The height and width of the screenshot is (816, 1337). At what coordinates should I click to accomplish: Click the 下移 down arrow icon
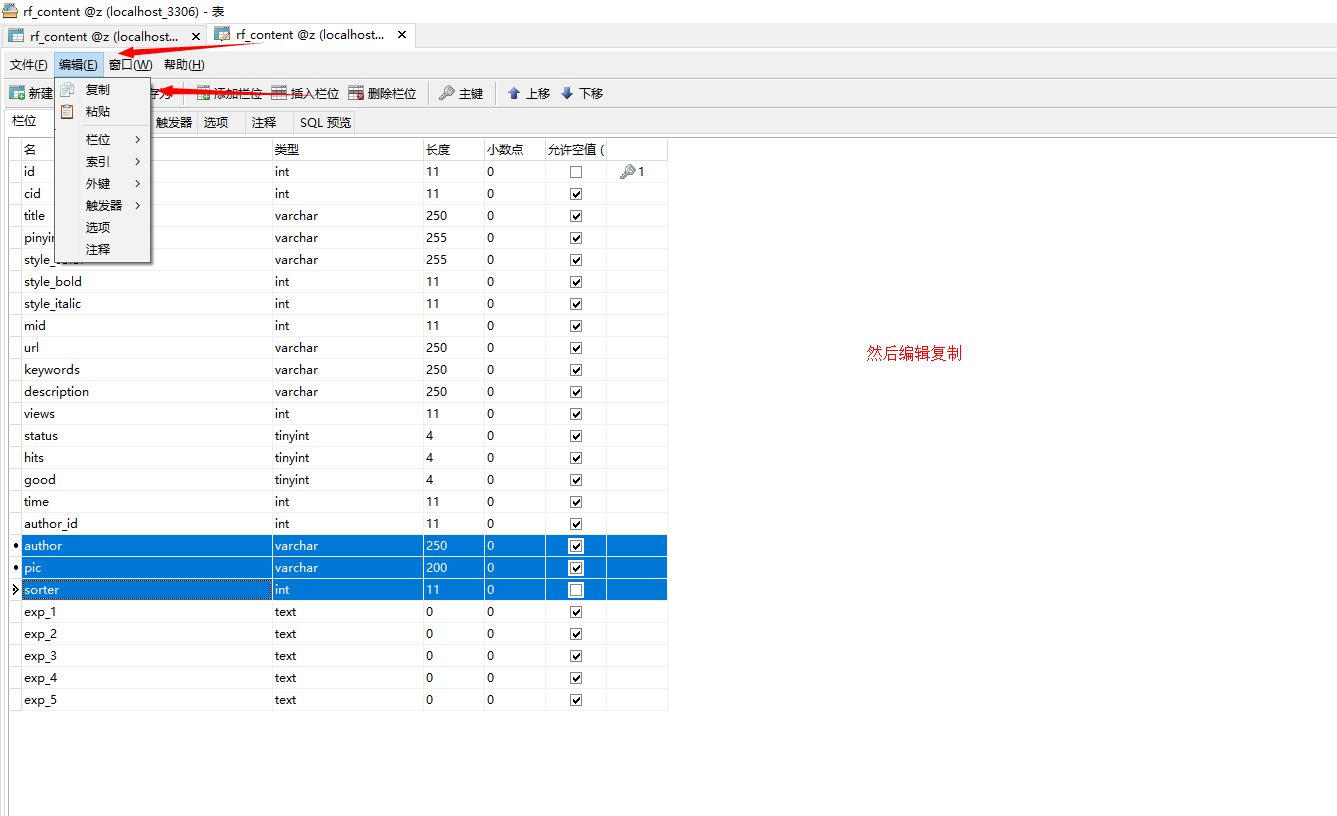pos(567,93)
